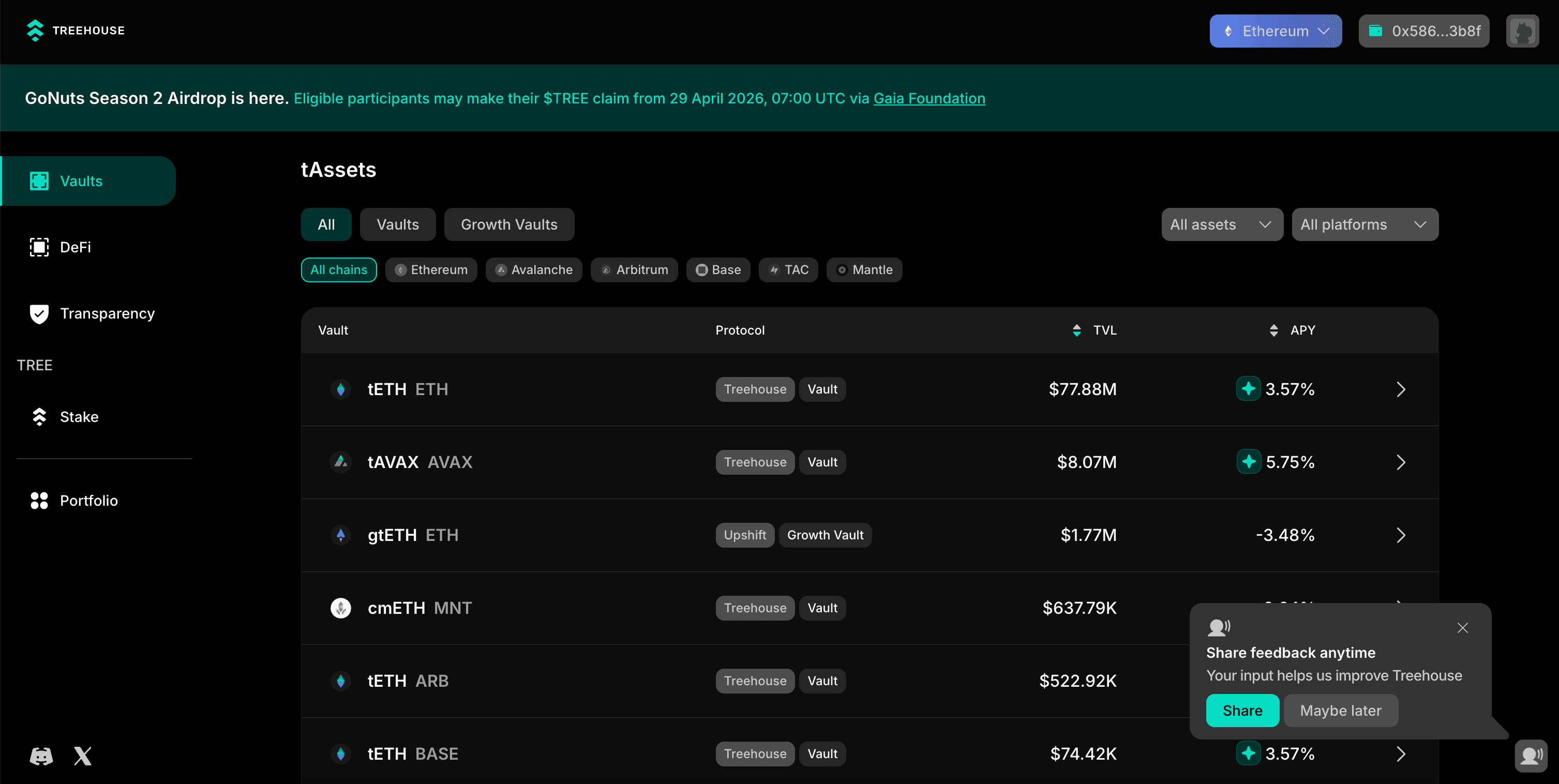The image size is (1559, 784).
Task: Open the Portfolio page
Action: 74,500
